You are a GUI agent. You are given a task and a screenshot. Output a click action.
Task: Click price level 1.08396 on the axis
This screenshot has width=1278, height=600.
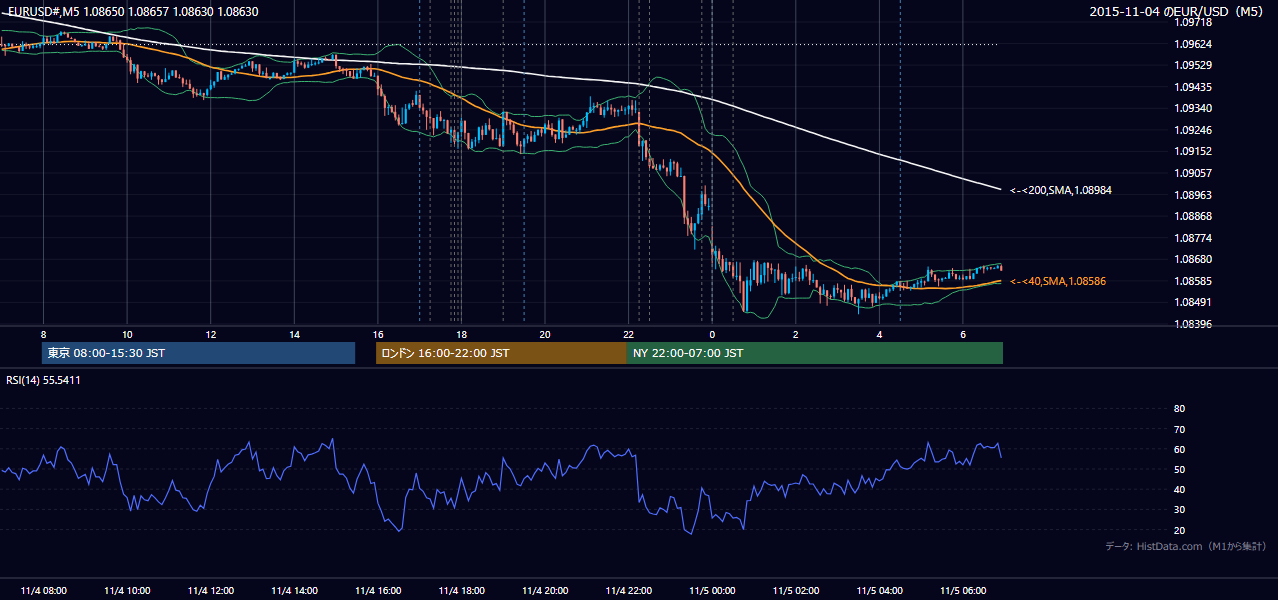click(1192, 324)
